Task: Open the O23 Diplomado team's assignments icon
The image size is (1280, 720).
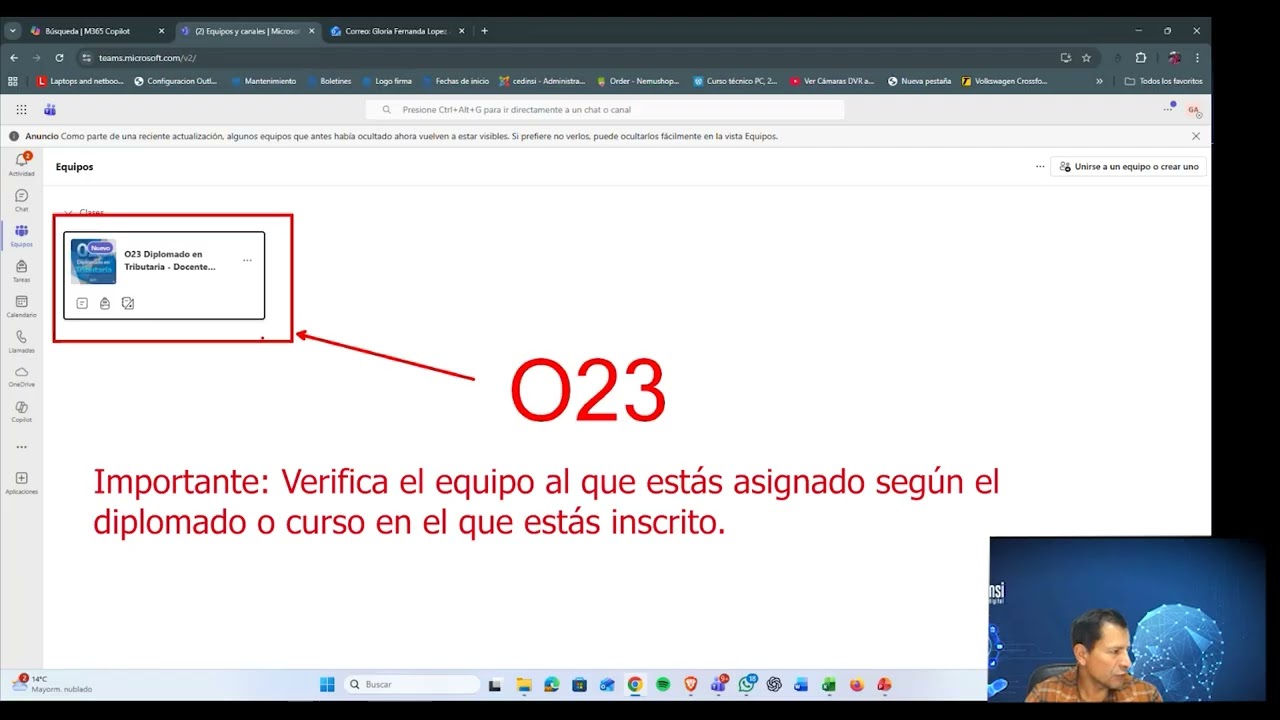Action: tap(105, 303)
